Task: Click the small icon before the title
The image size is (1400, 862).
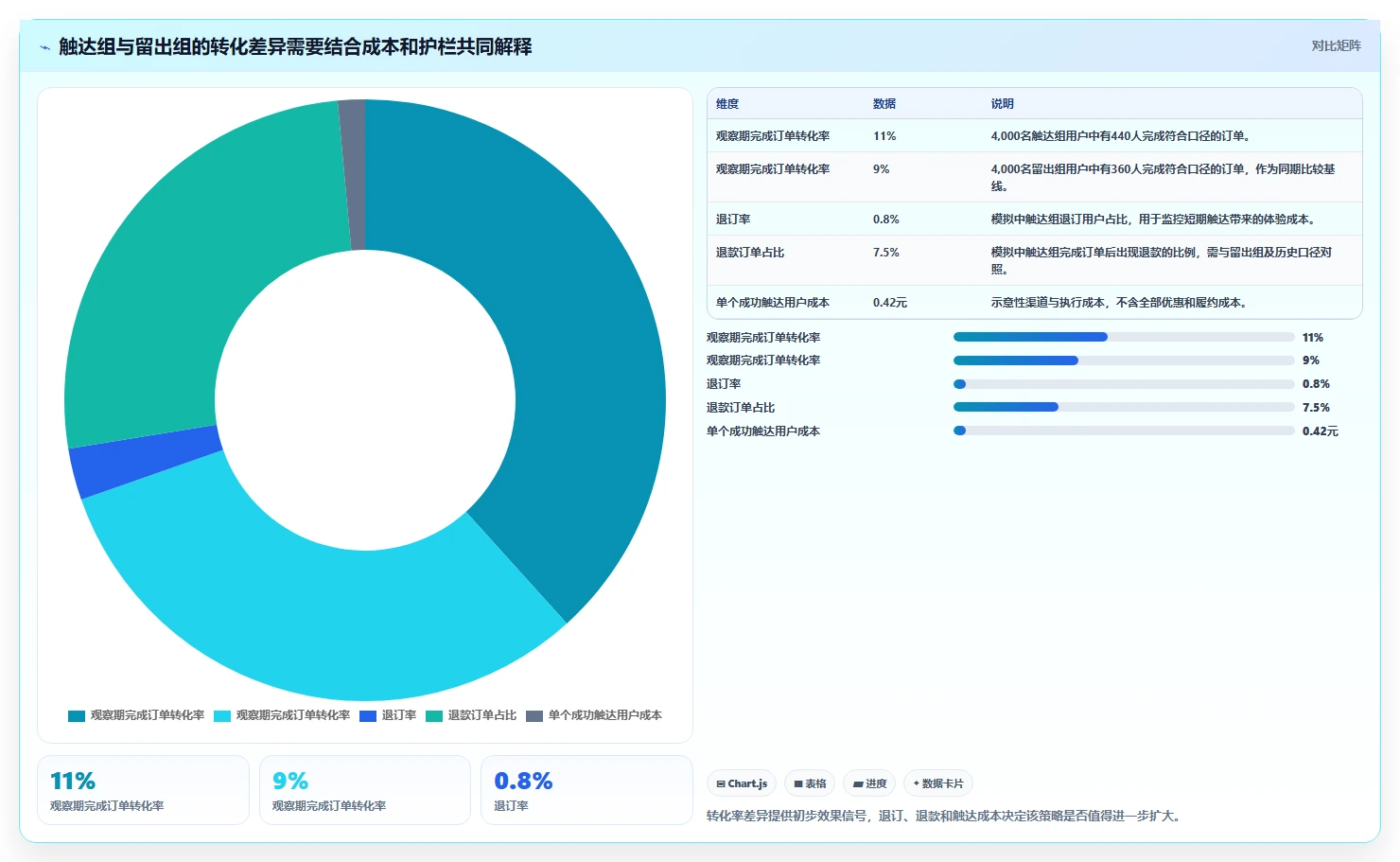Action: (44, 47)
